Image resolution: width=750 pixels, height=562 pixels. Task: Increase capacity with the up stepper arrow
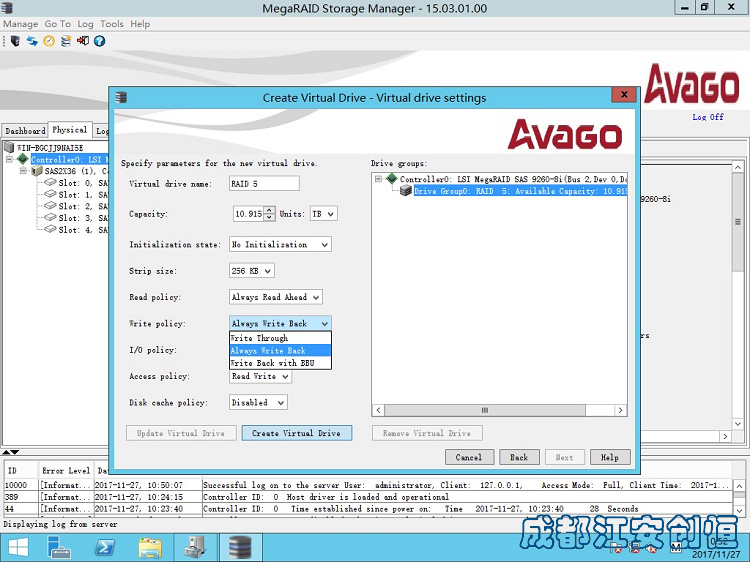[x=269, y=210]
